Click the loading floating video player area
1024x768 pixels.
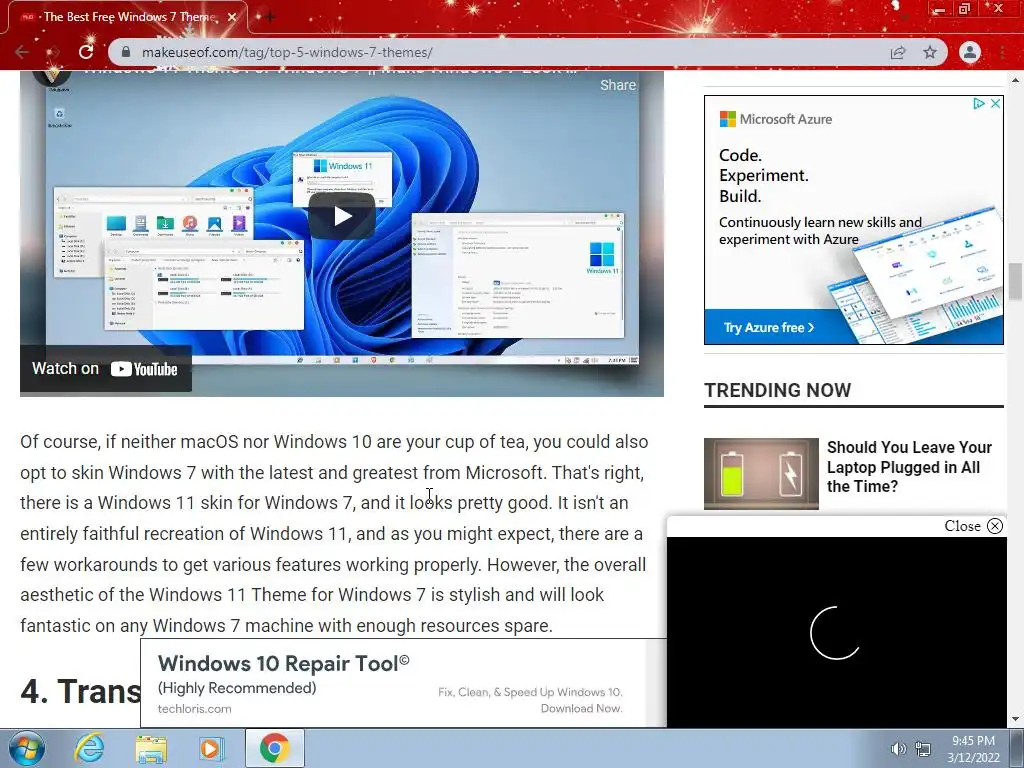pyautogui.click(x=837, y=632)
